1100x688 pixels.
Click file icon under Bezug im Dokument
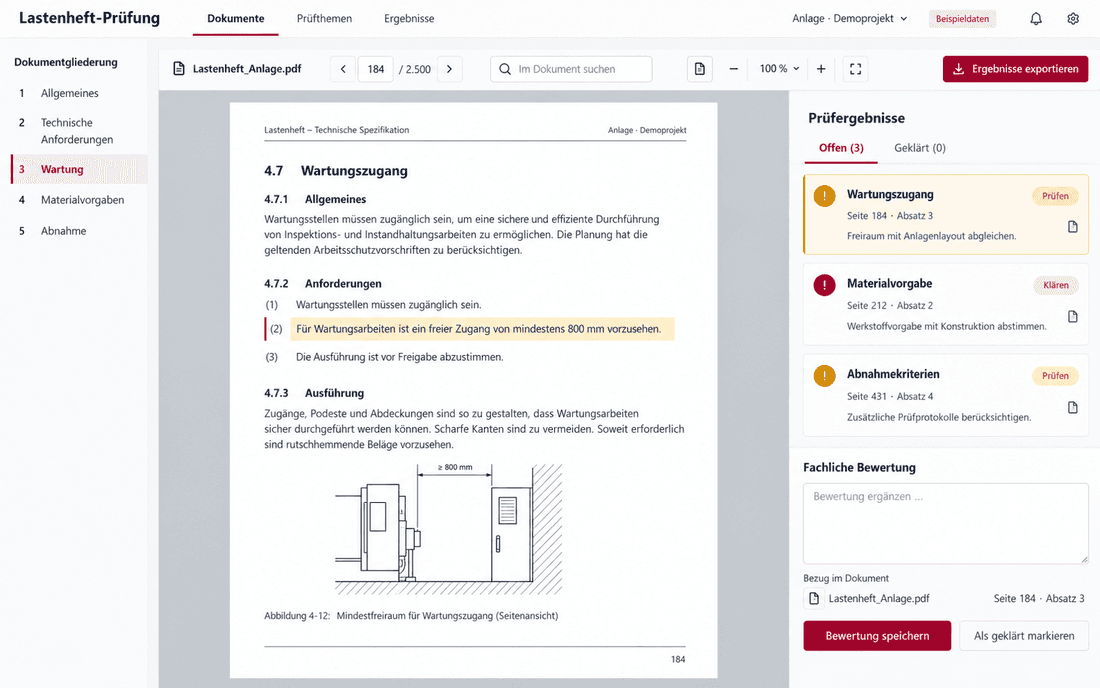click(814, 598)
